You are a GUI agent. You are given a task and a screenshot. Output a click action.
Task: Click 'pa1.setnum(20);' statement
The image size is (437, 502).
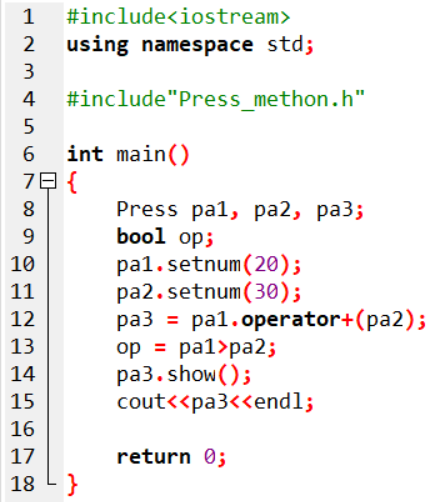pos(209,265)
